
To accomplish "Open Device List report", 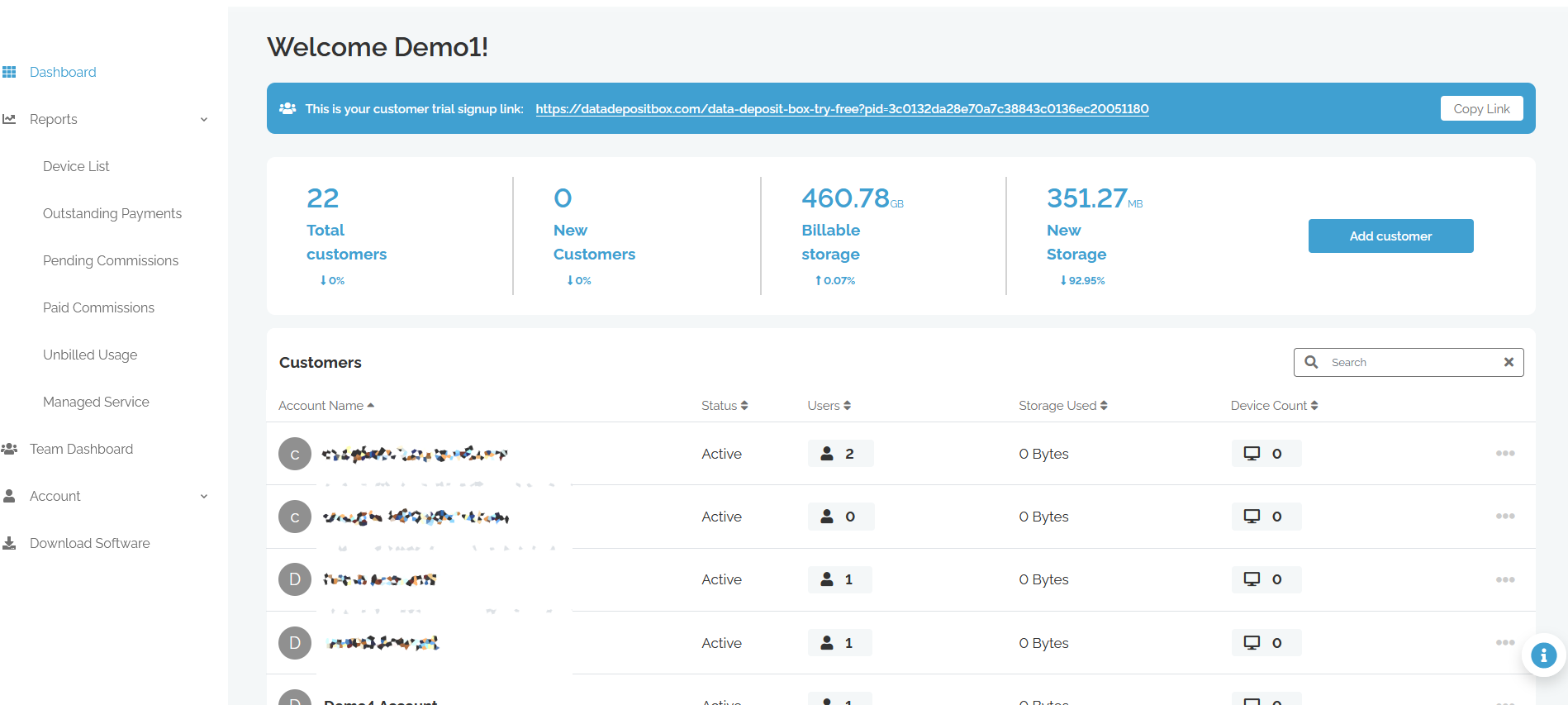I will 76,166.
